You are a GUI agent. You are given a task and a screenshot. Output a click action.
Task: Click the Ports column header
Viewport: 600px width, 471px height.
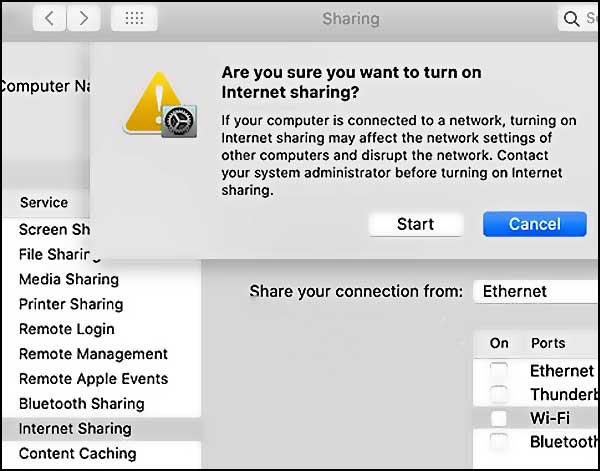coord(548,343)
